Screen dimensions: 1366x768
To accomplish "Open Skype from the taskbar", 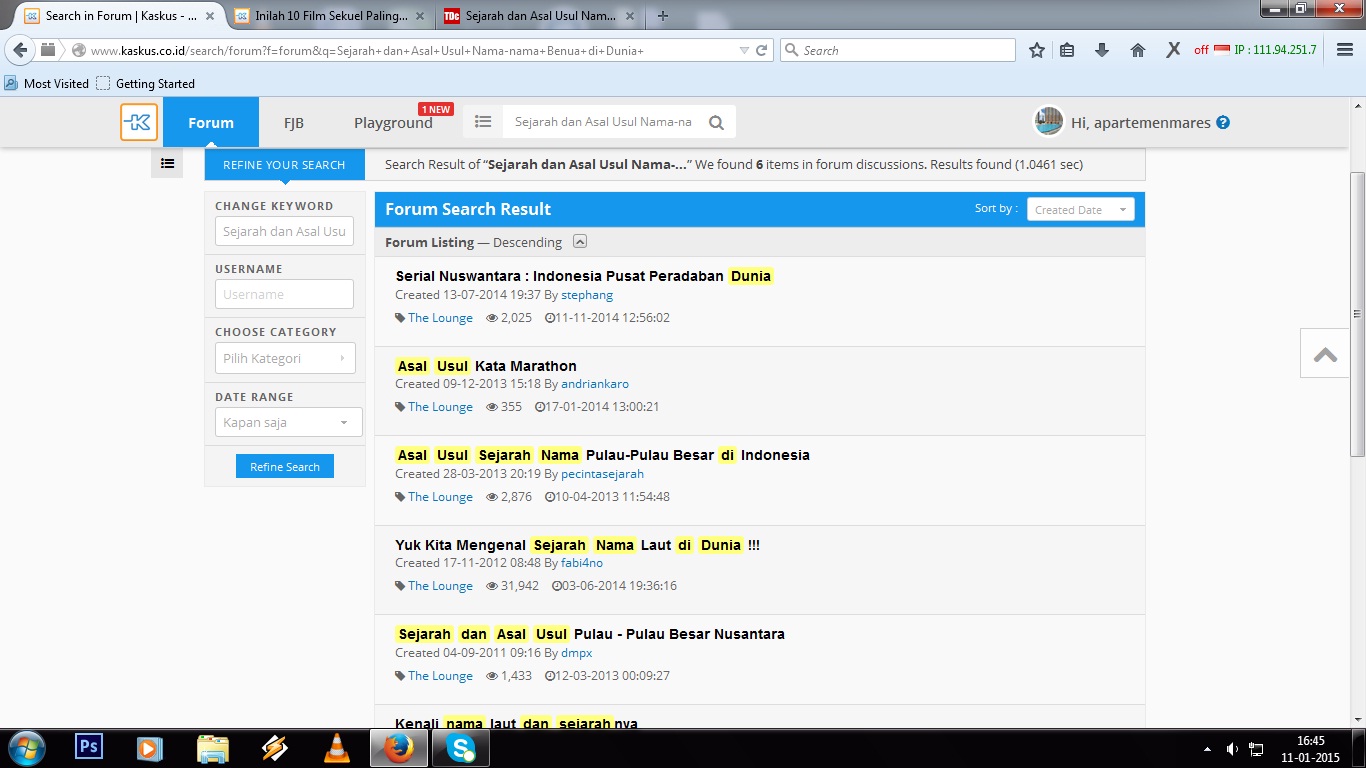I will coord(462,748).
